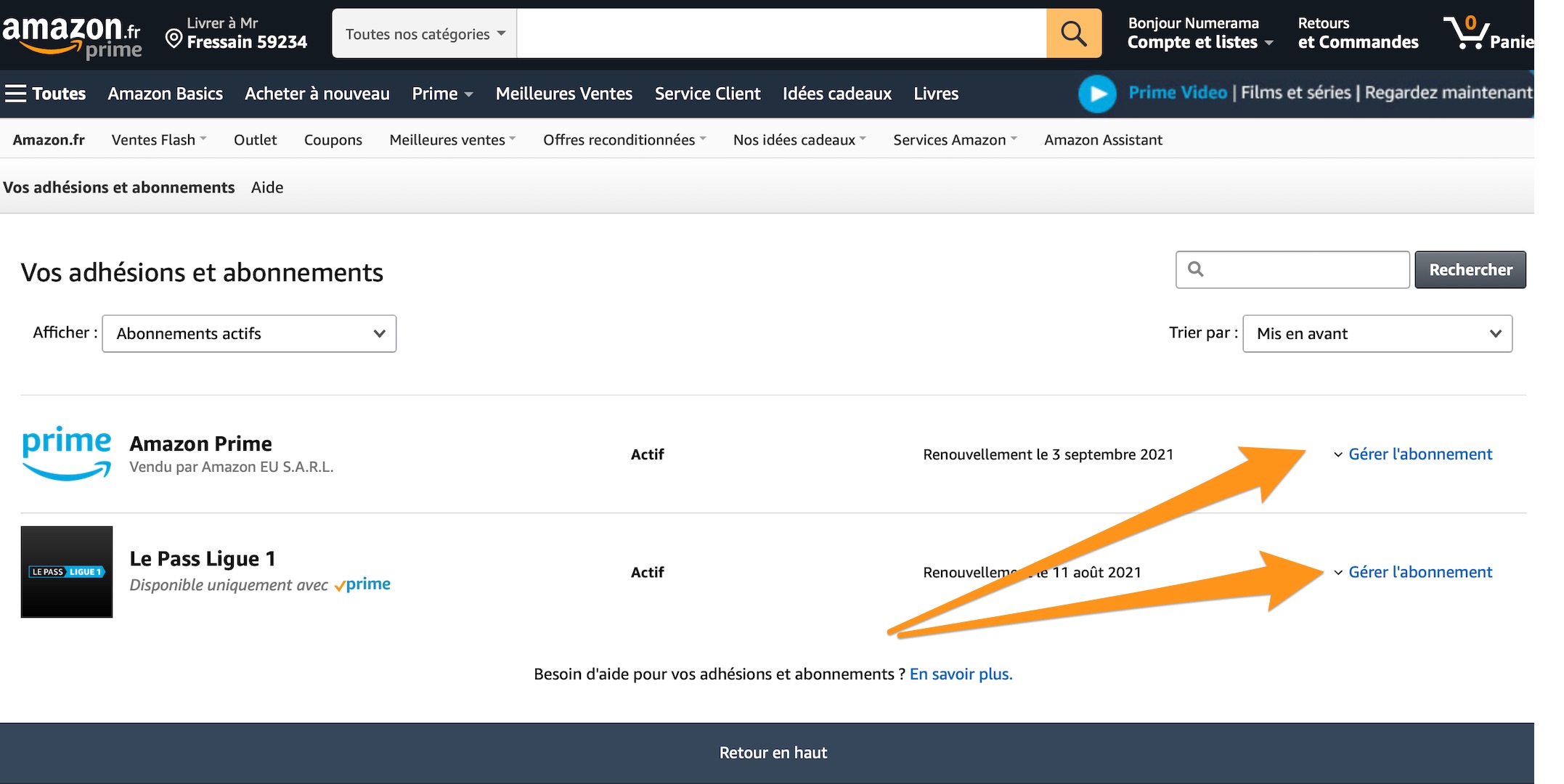The height and width of the screenshot is (784, 1564).
Task: Open the Toutes hamburger menu
Action: click(x=45, y=94)
